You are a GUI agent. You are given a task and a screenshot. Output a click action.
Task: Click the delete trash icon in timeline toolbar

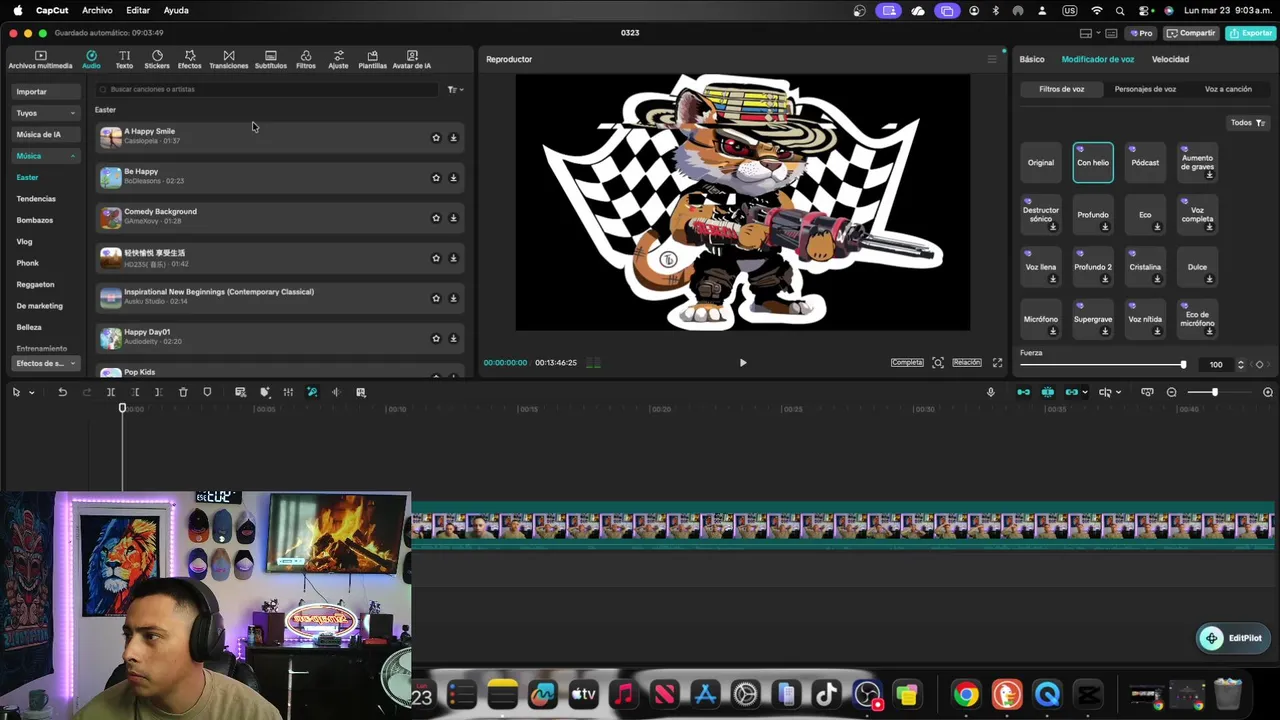[x=183, y=392]
